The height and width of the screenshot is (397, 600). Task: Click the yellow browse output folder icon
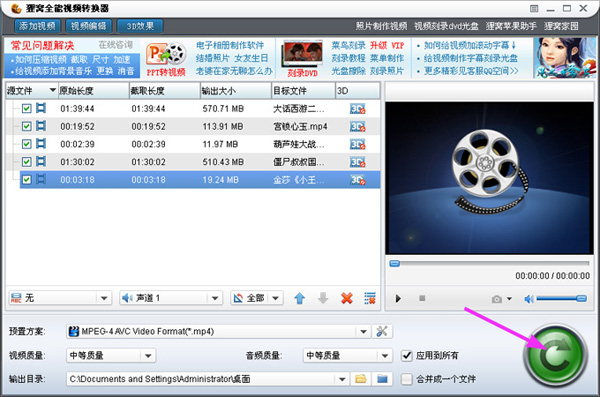click(x=360, y=379)
